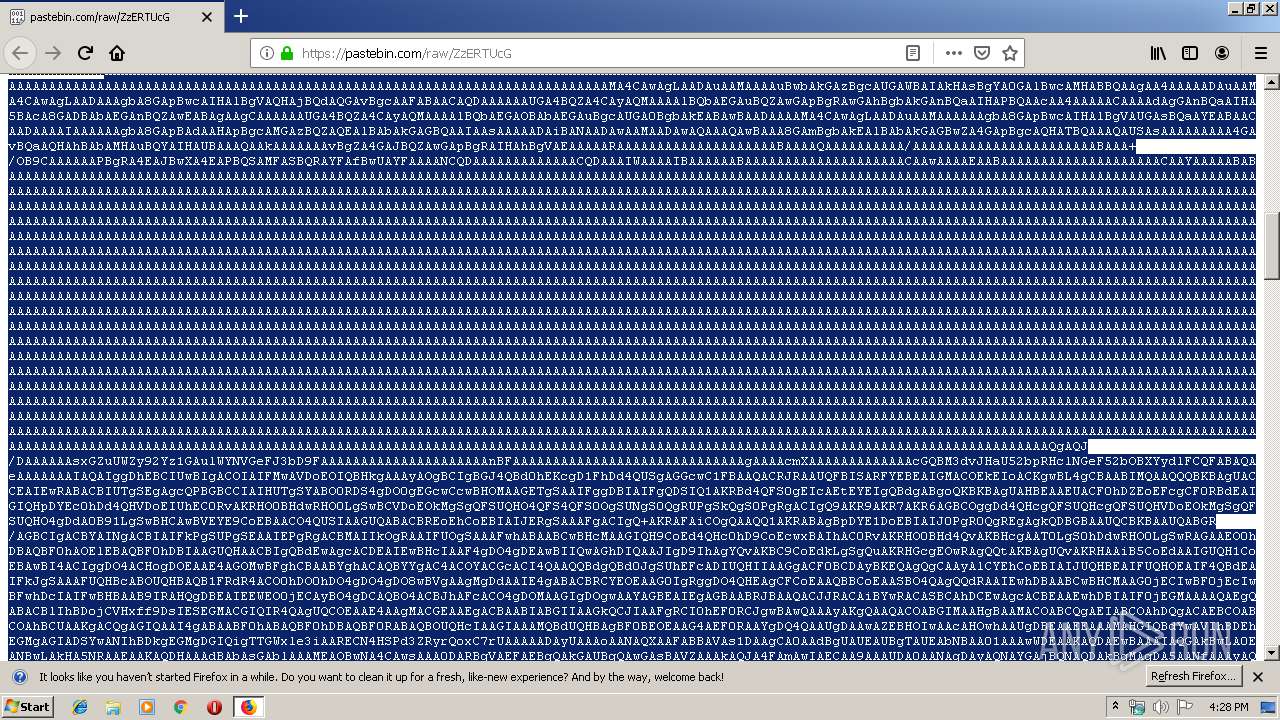Viewport: 1280px width, 720px height.
Task: Click the 4:28 PM system clock
Action: pyautogui.click(x=1228, y=707)
